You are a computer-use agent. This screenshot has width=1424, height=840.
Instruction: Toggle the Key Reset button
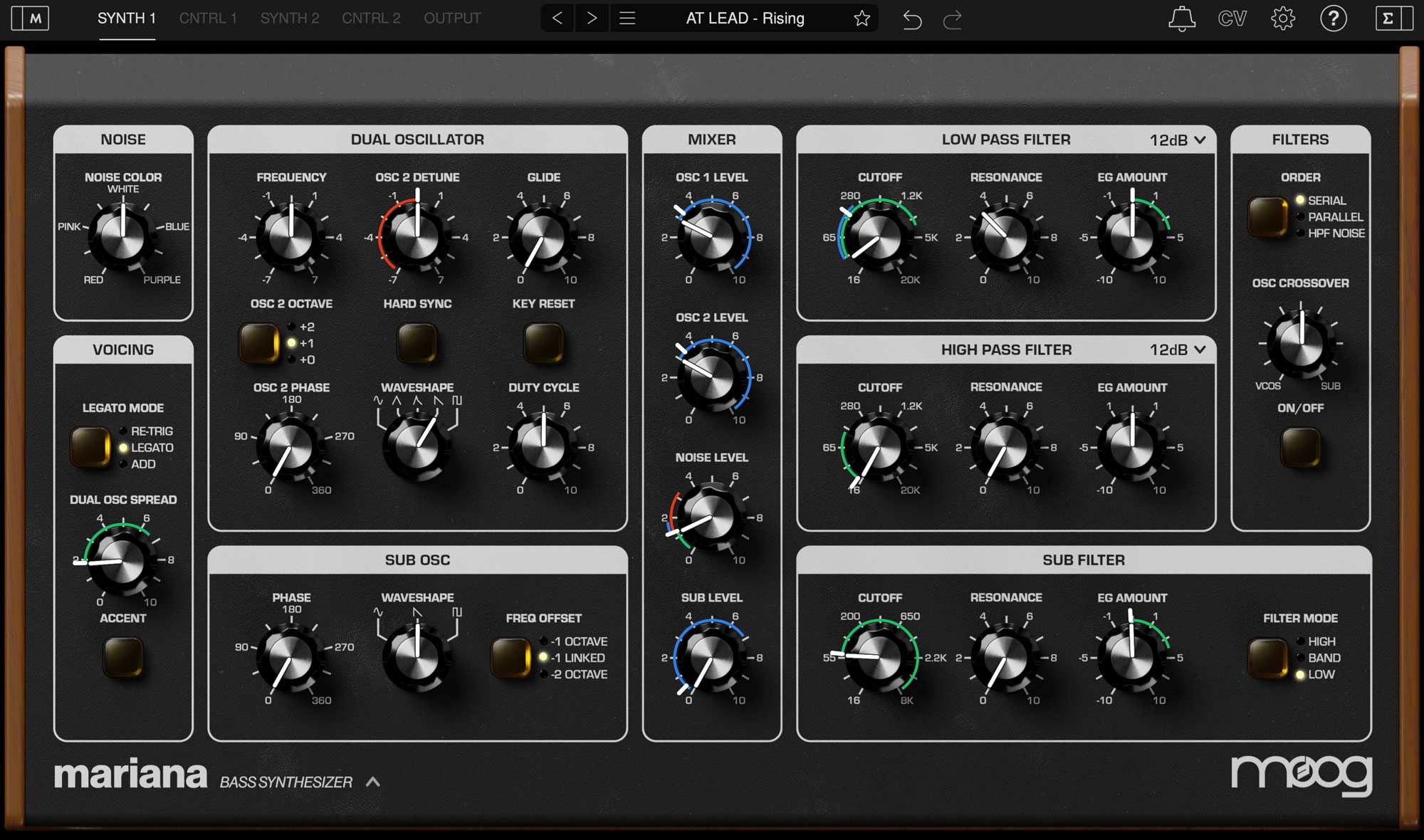(x=543, y=343)
